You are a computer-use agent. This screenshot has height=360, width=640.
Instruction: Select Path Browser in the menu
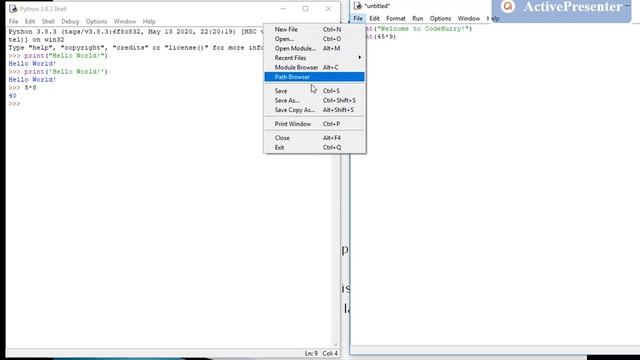[x=314, y=77]
